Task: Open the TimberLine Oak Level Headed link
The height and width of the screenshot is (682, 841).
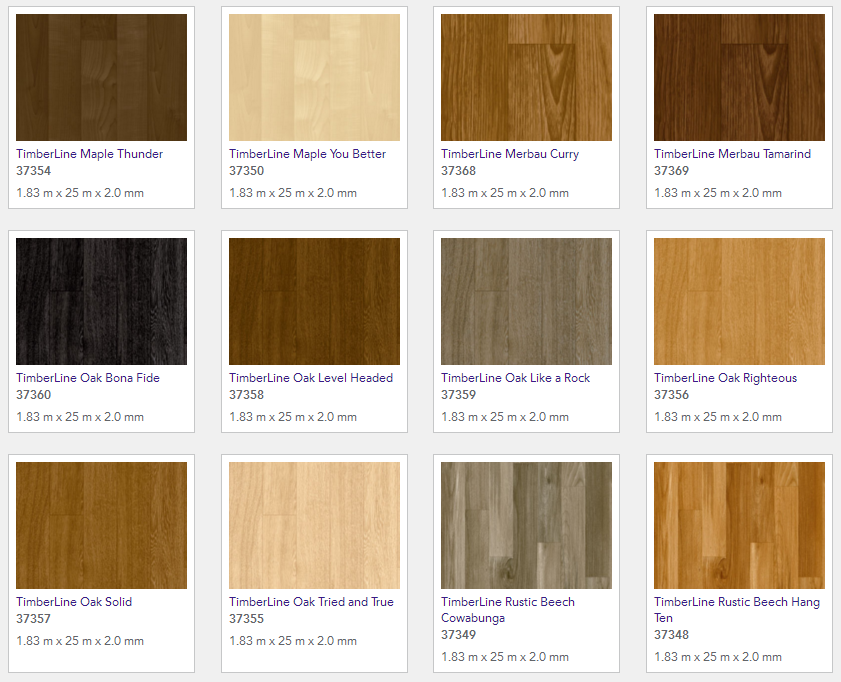Action: tap(311, 378)
